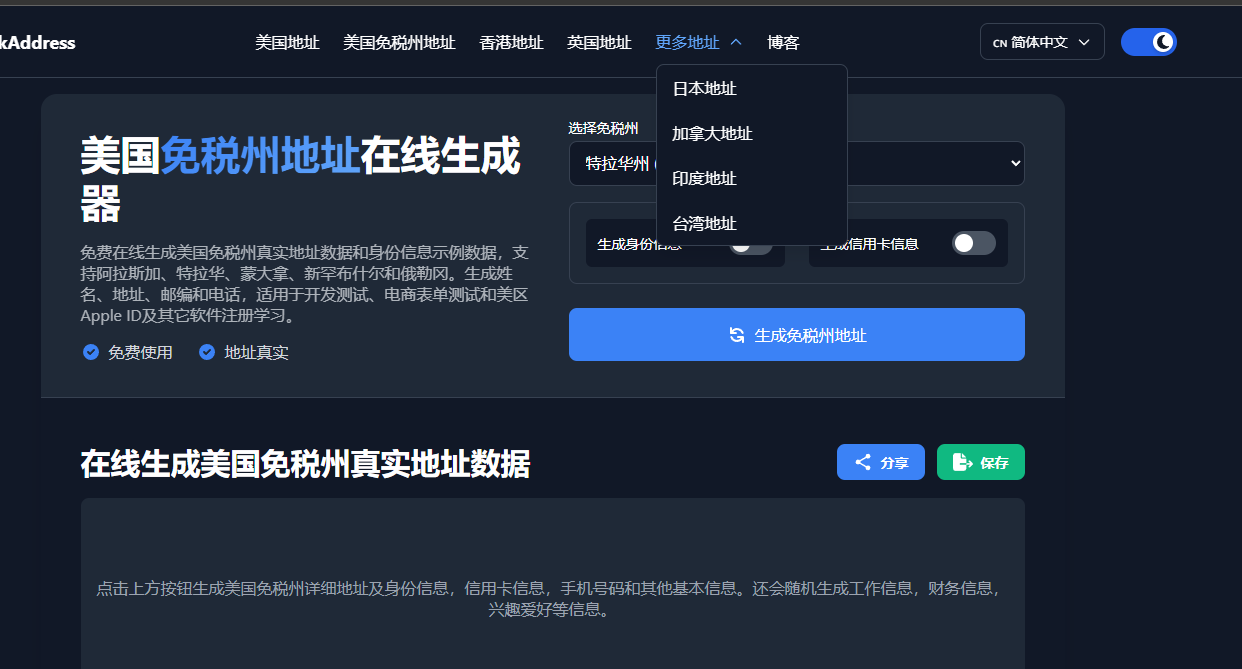Open the 博客 blog link

coord(783,42)
